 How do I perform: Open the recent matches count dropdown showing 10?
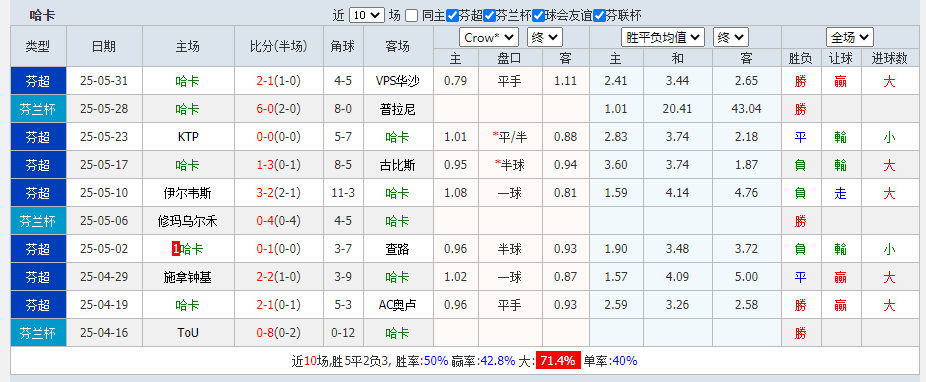point(367,15)
